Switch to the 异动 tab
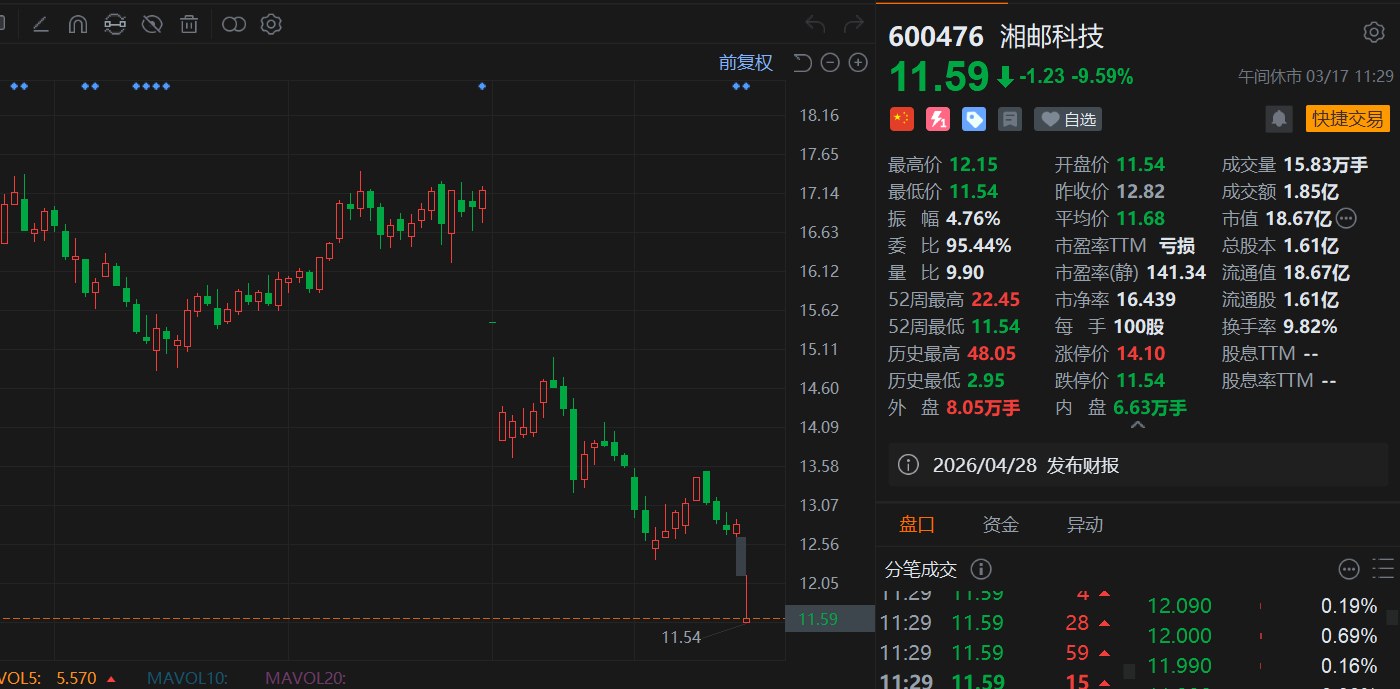The width and height of the screenshot is (1400, 689). coord(1085,525)
